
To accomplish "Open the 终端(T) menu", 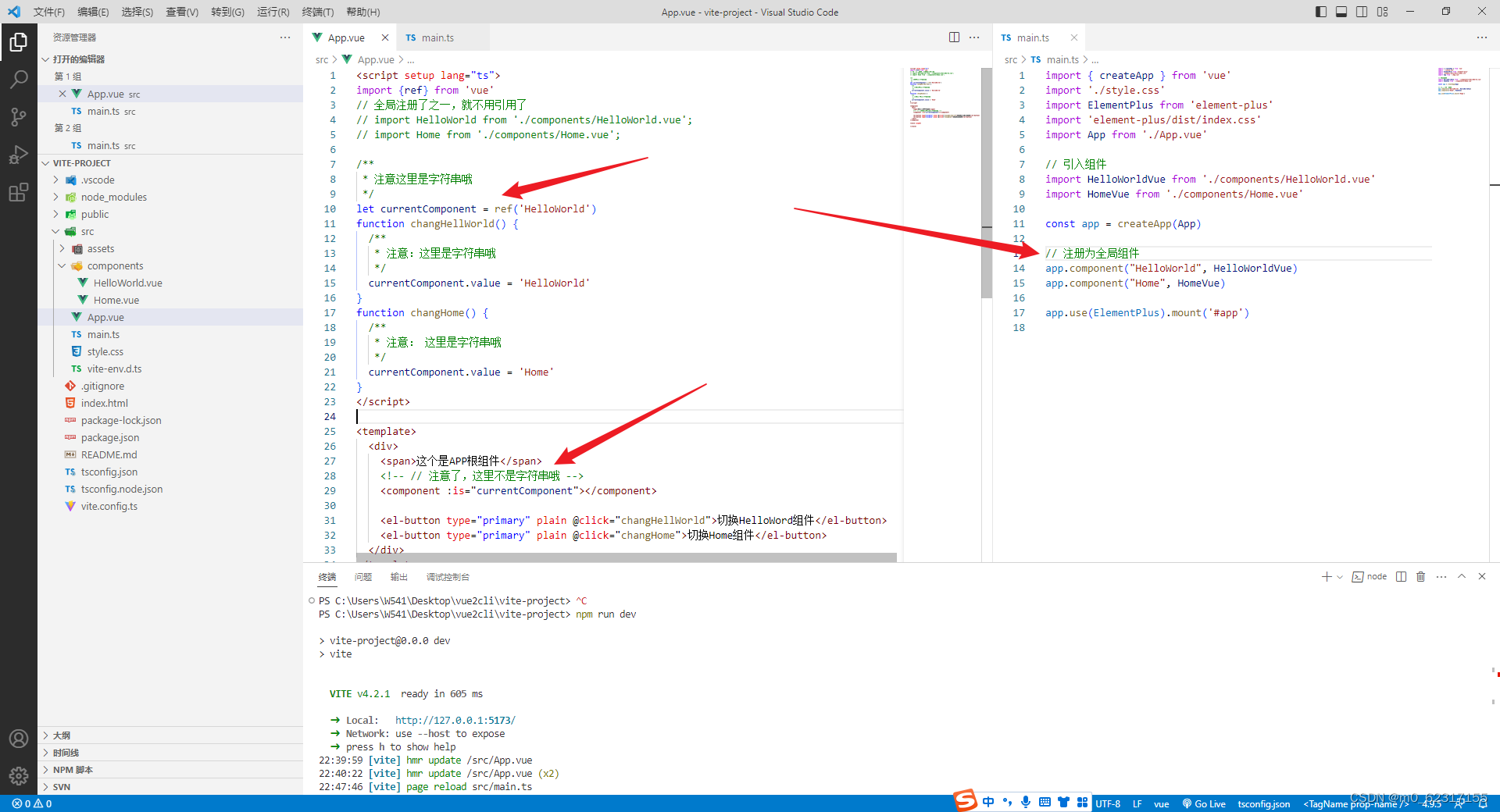I will [318, 12].
